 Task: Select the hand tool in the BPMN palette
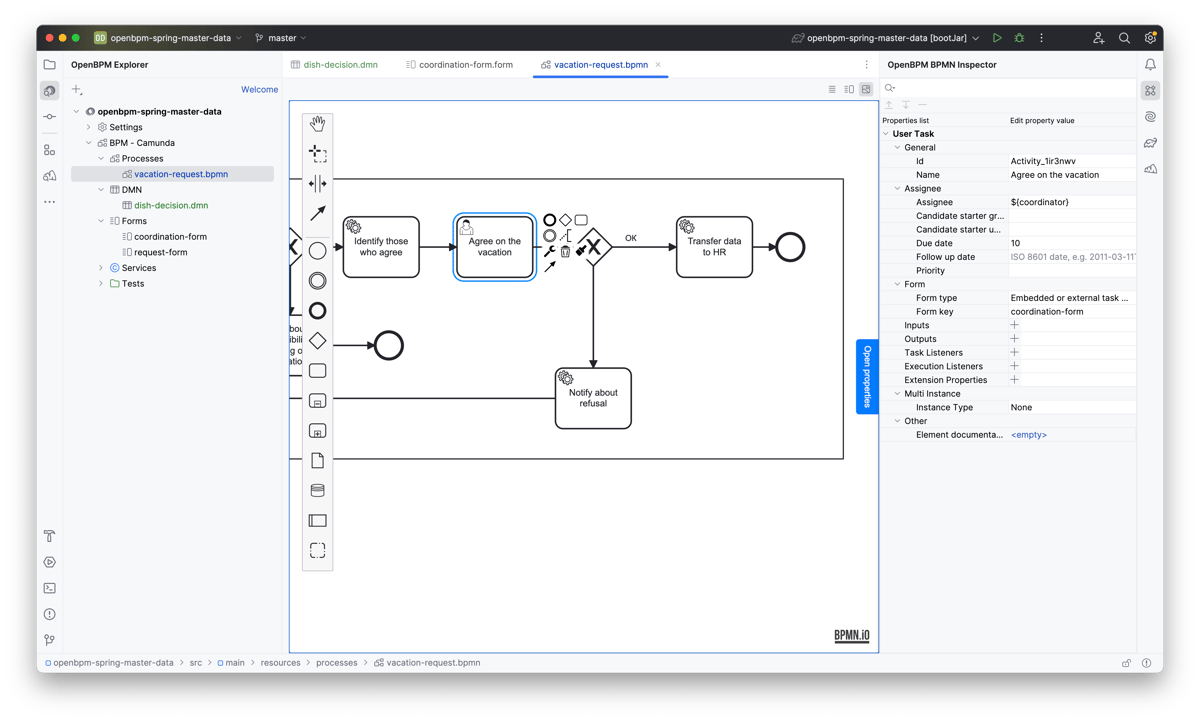coord(317,124)
